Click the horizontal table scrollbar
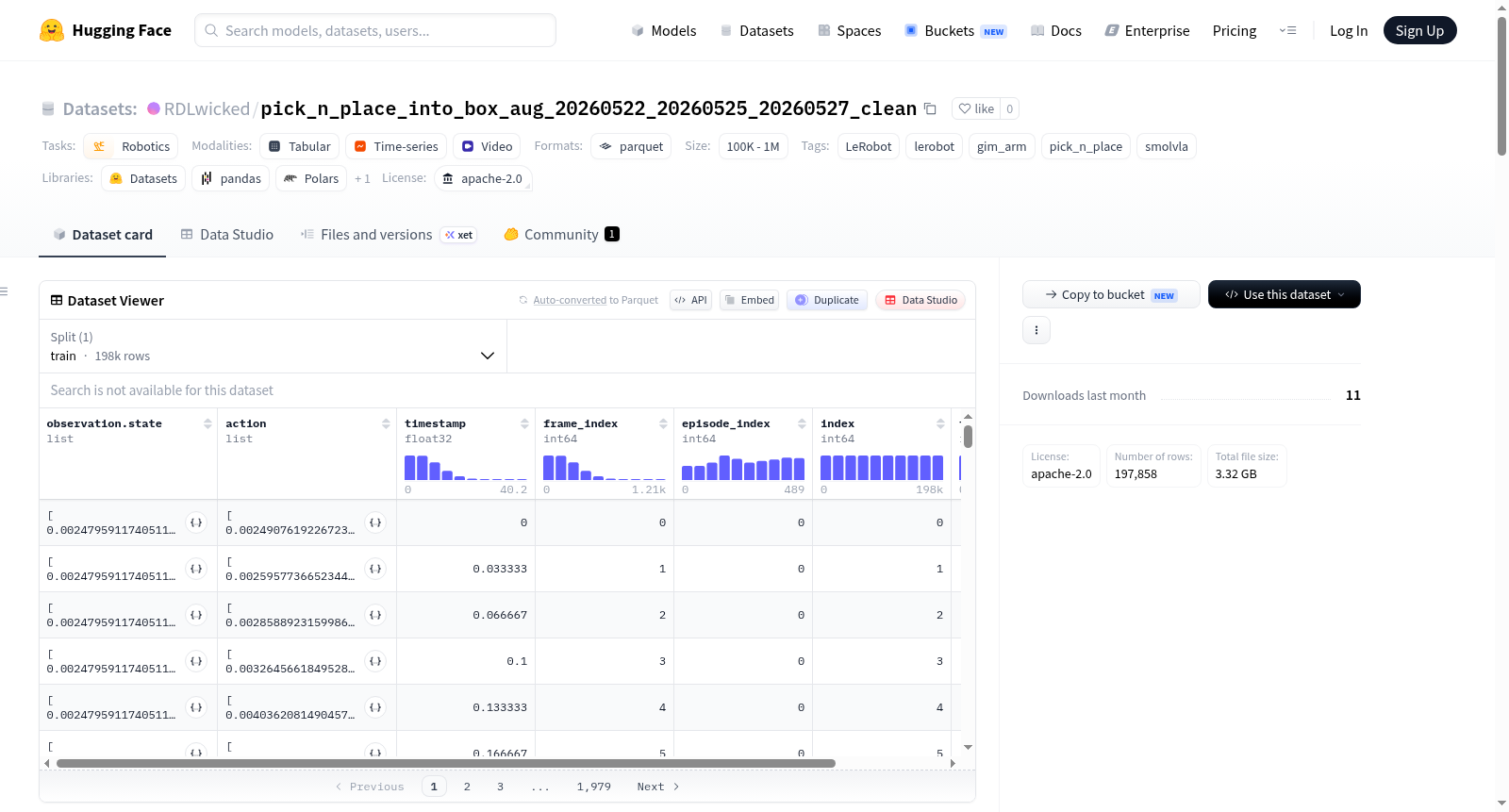 (446, 763)
